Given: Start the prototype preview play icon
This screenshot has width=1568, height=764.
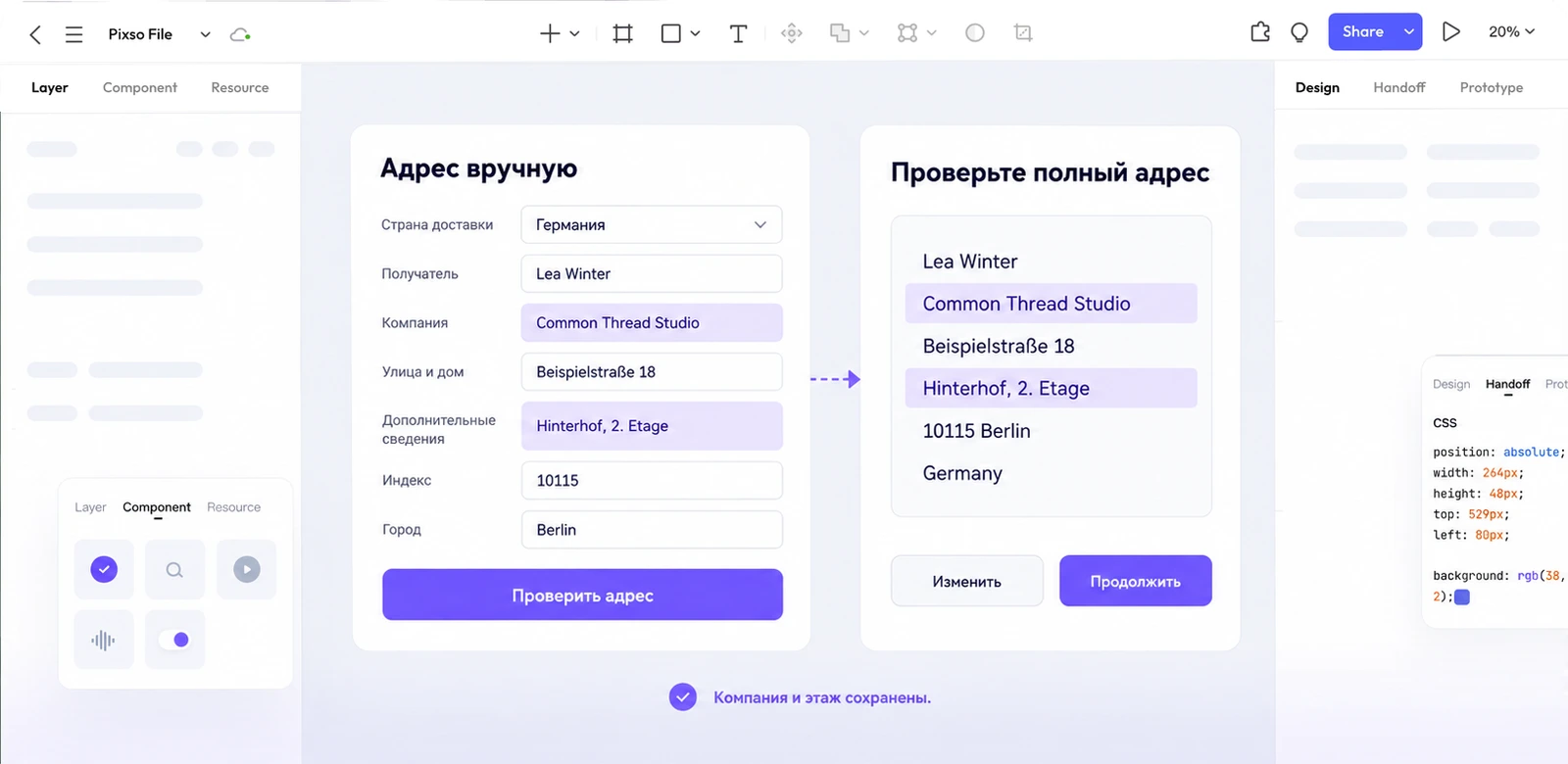Looking at the screenshot, I should (x=1451, y=32).
